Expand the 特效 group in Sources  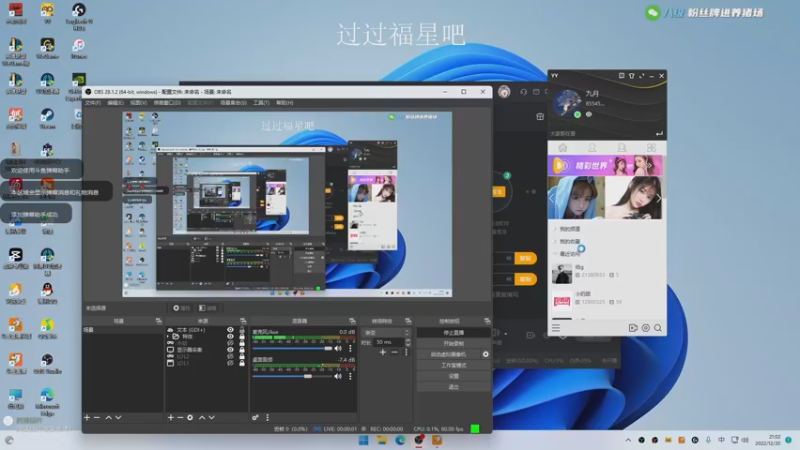coord(168,337)
